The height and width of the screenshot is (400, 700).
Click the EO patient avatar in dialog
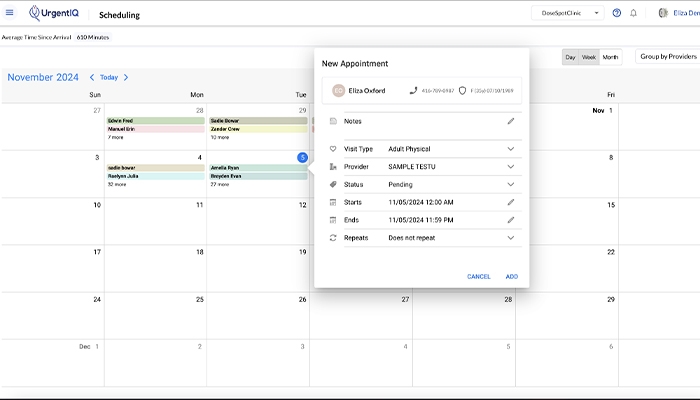(x=338, y=91)
